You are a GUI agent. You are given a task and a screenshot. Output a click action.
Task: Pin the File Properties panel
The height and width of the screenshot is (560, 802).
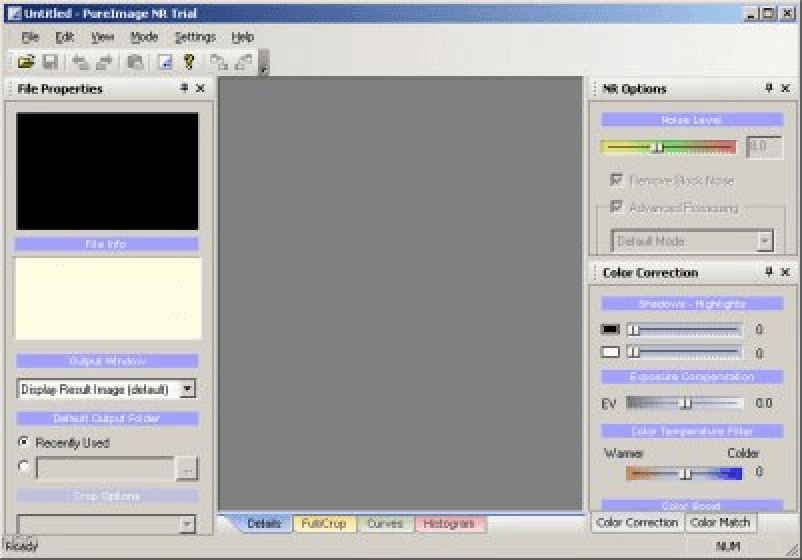[x=184, y=88]
